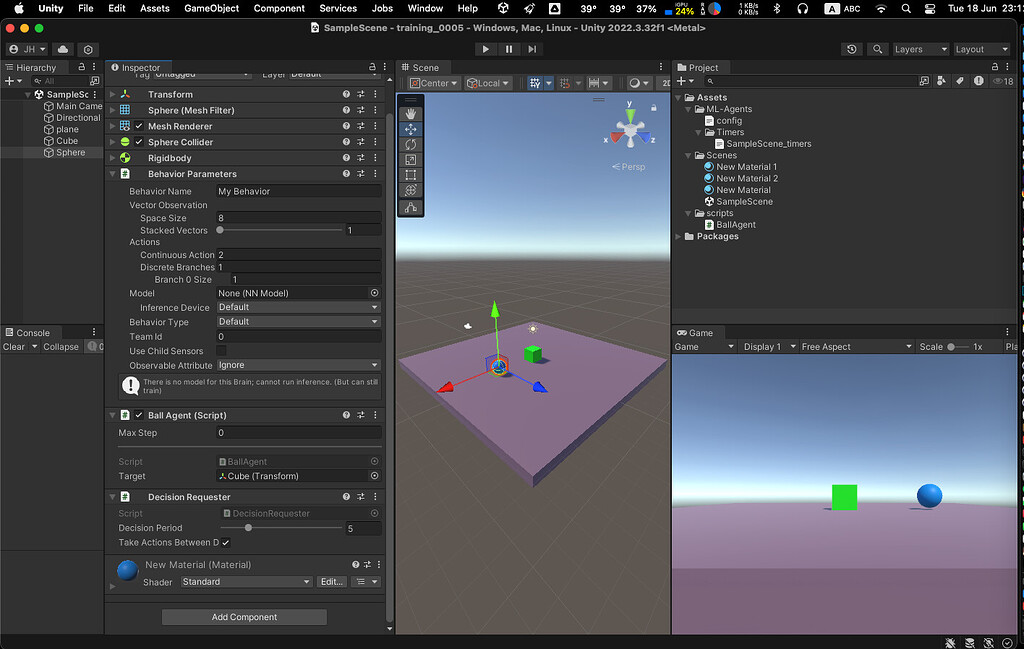Enable the Use Child Sensors checkbox

tap(221, 351)
